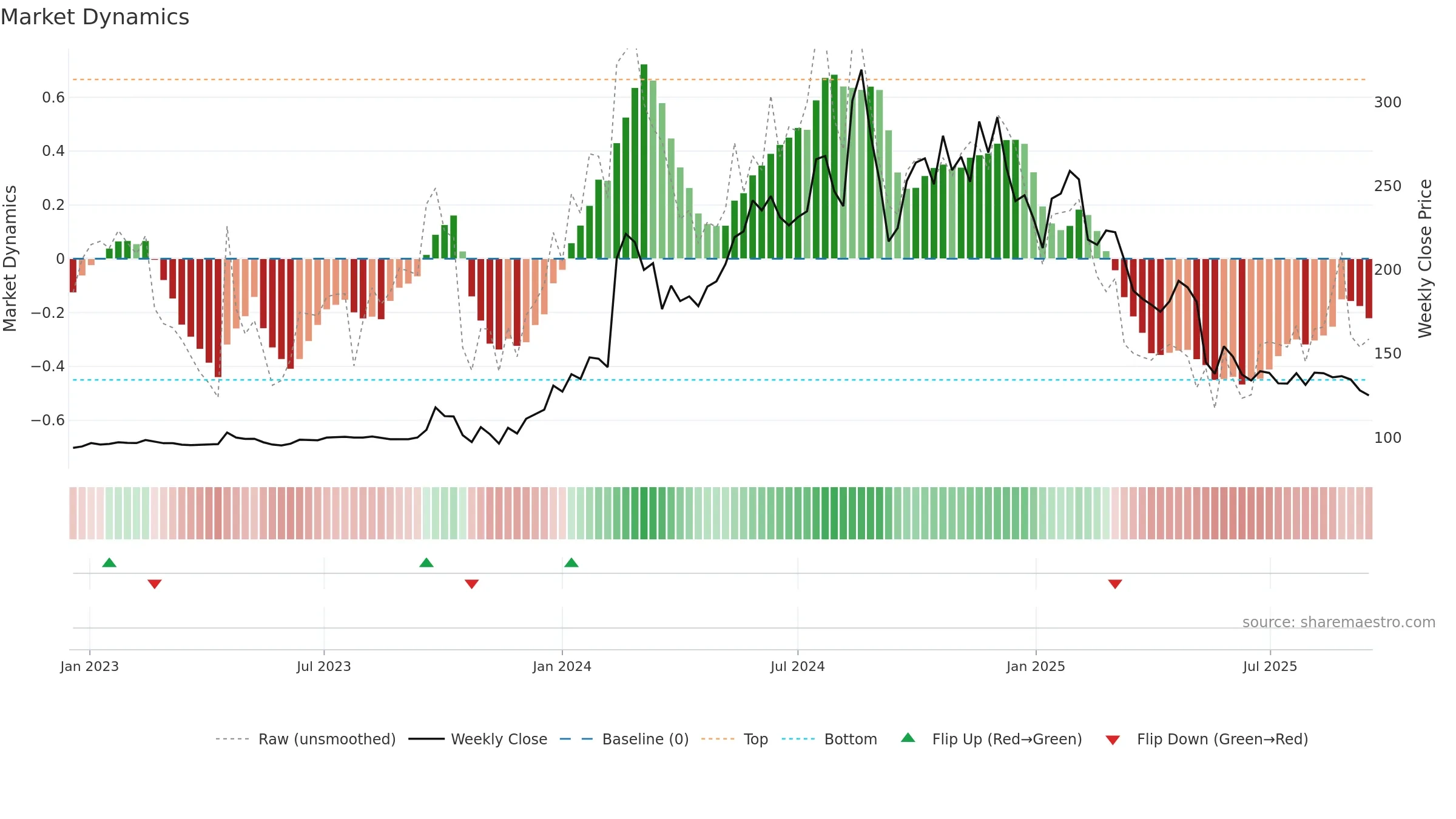The width and height of the screenshot is (1456, 819).
Task: Click the red triangle icon in the legend
Action: pyautogui.click(x=1113, y=740)
